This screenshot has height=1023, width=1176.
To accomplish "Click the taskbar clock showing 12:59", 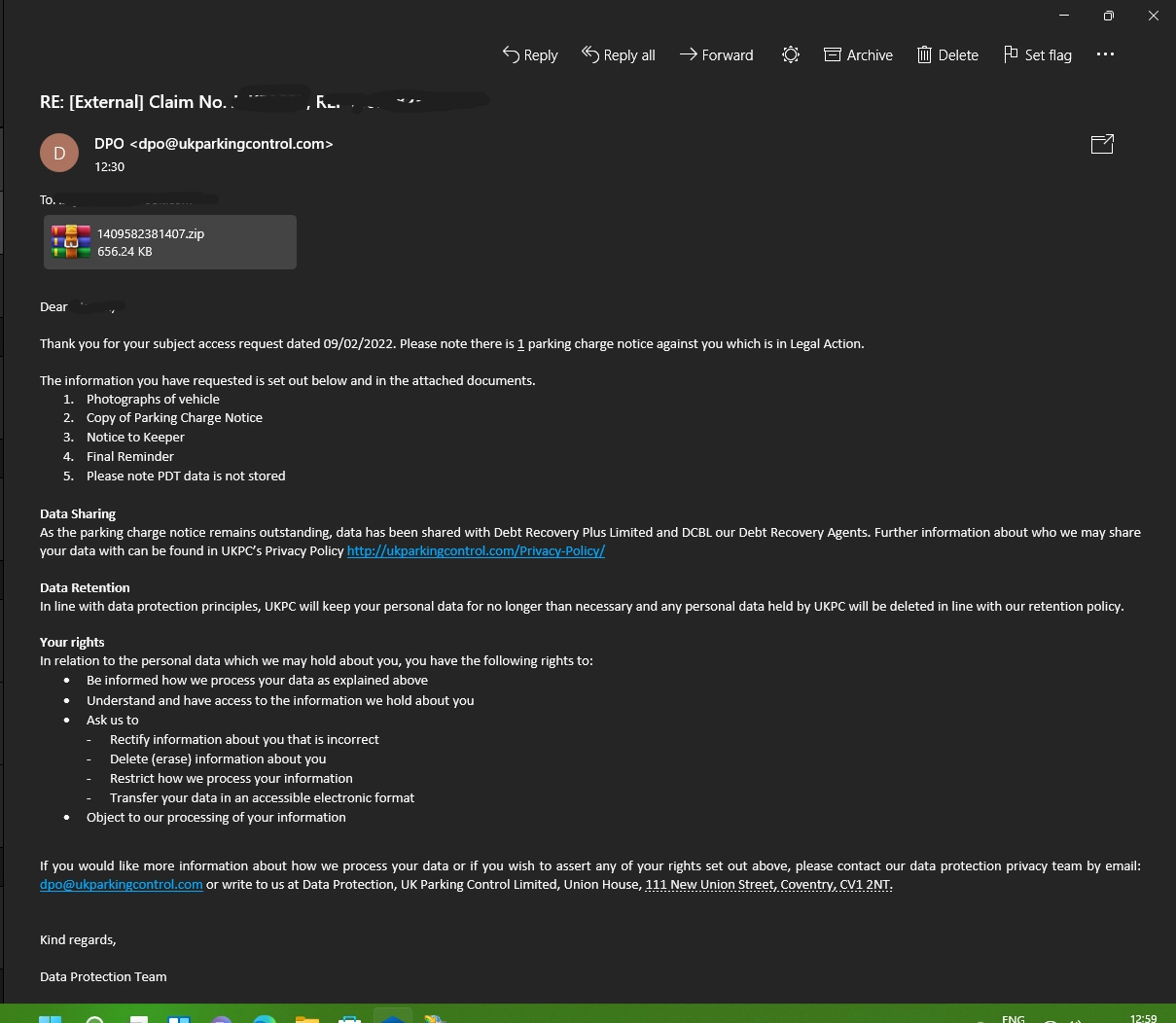I will 1143,1018.
